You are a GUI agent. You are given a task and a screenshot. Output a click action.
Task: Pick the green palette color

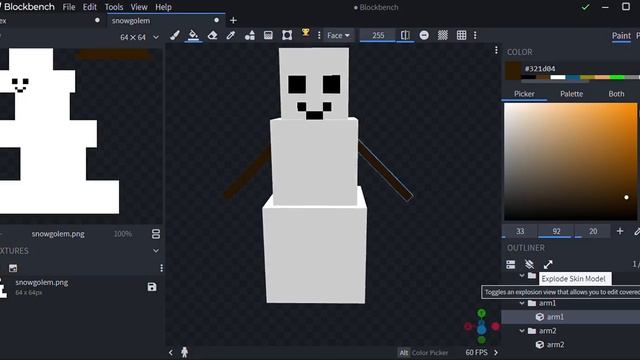617,77
